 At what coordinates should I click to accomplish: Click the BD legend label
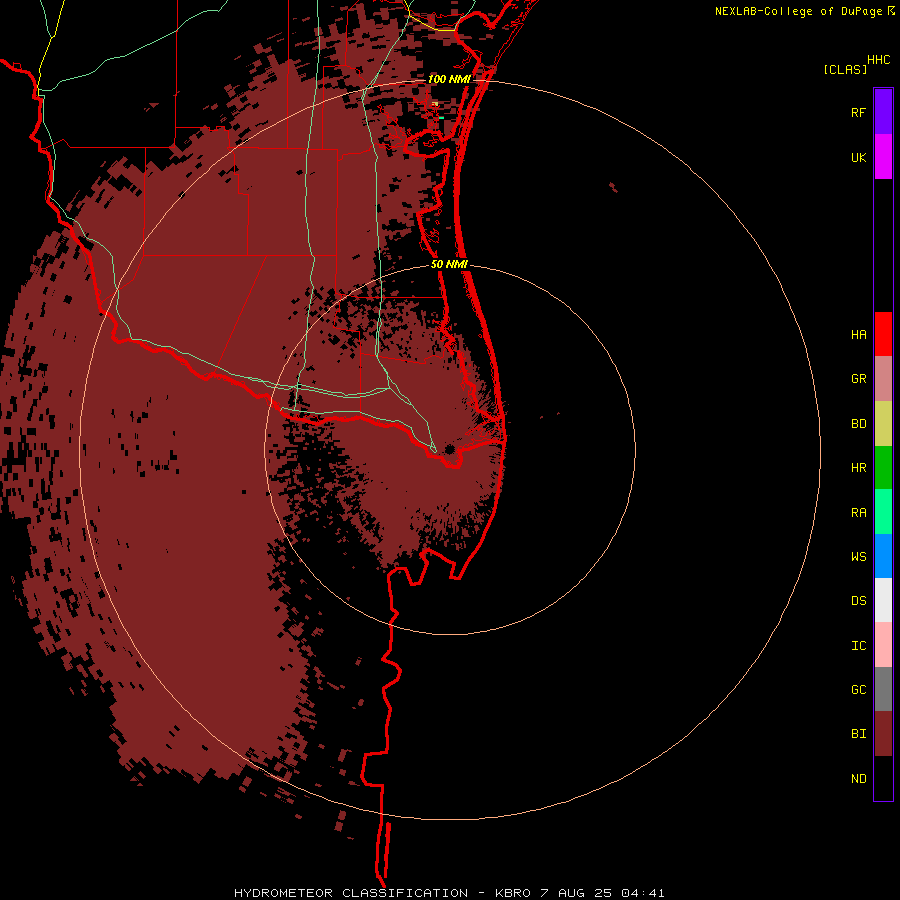[x=858, y=424]
